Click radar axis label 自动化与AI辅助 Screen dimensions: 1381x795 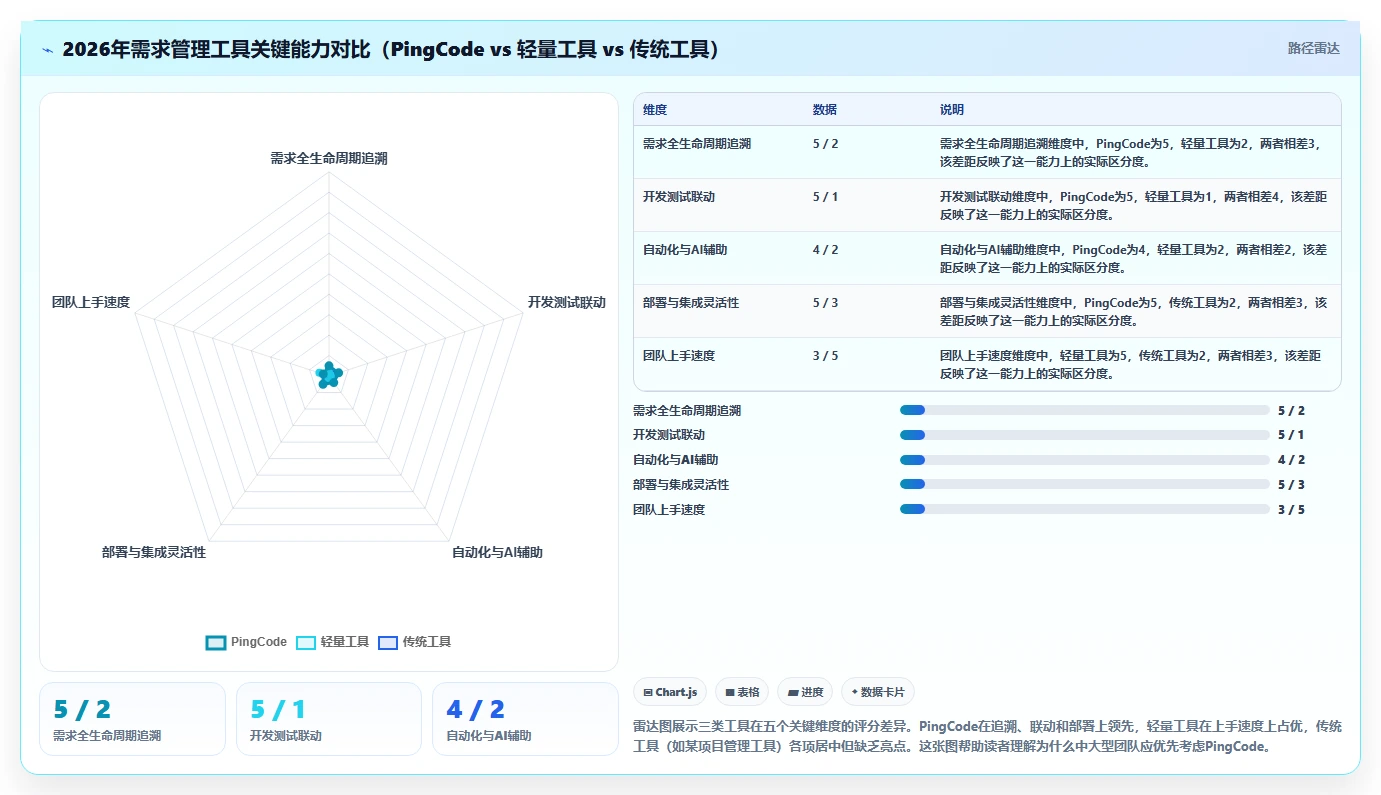point(497,552)
